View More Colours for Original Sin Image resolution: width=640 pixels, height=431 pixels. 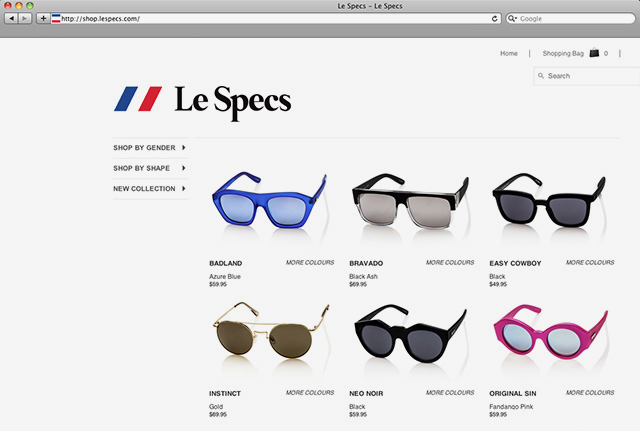coord(590,393)
